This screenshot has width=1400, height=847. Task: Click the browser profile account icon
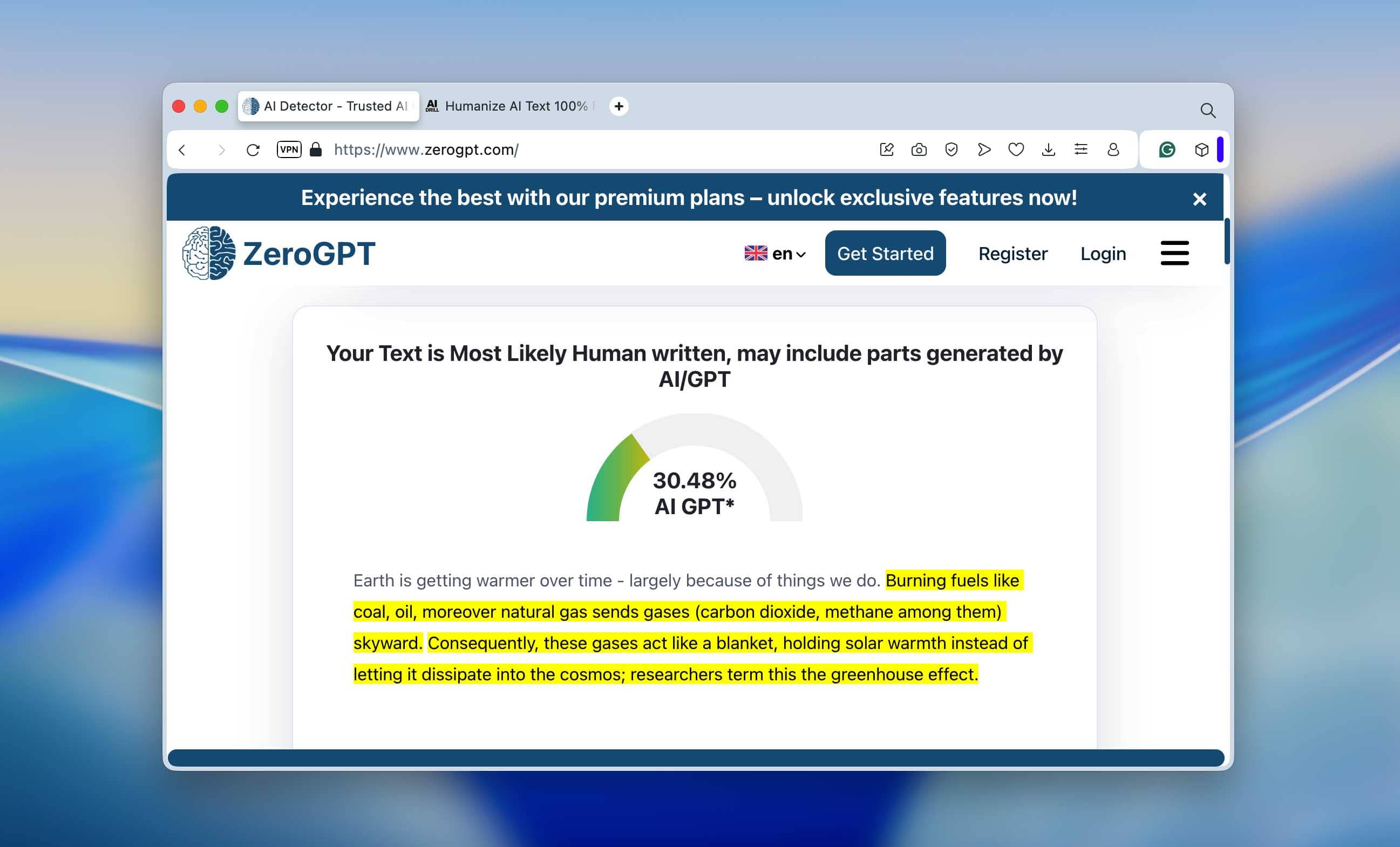(x=1113, y=149)
